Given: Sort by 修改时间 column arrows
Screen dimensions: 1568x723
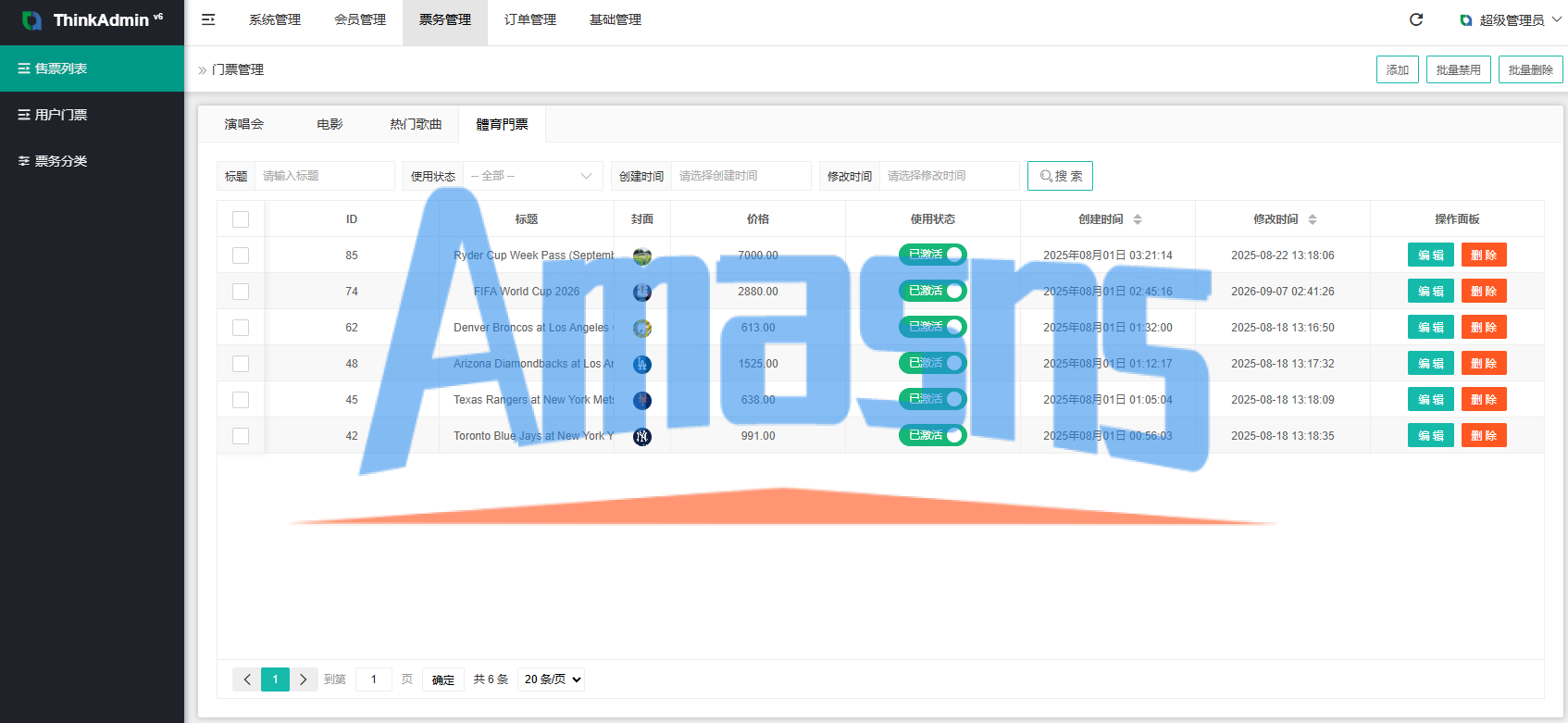Looking at the screenshot, I should pos(1313,219).
